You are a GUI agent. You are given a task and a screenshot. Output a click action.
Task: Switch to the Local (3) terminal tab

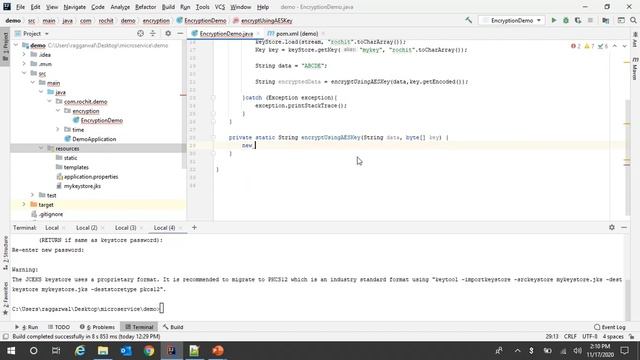click(125, 227)
